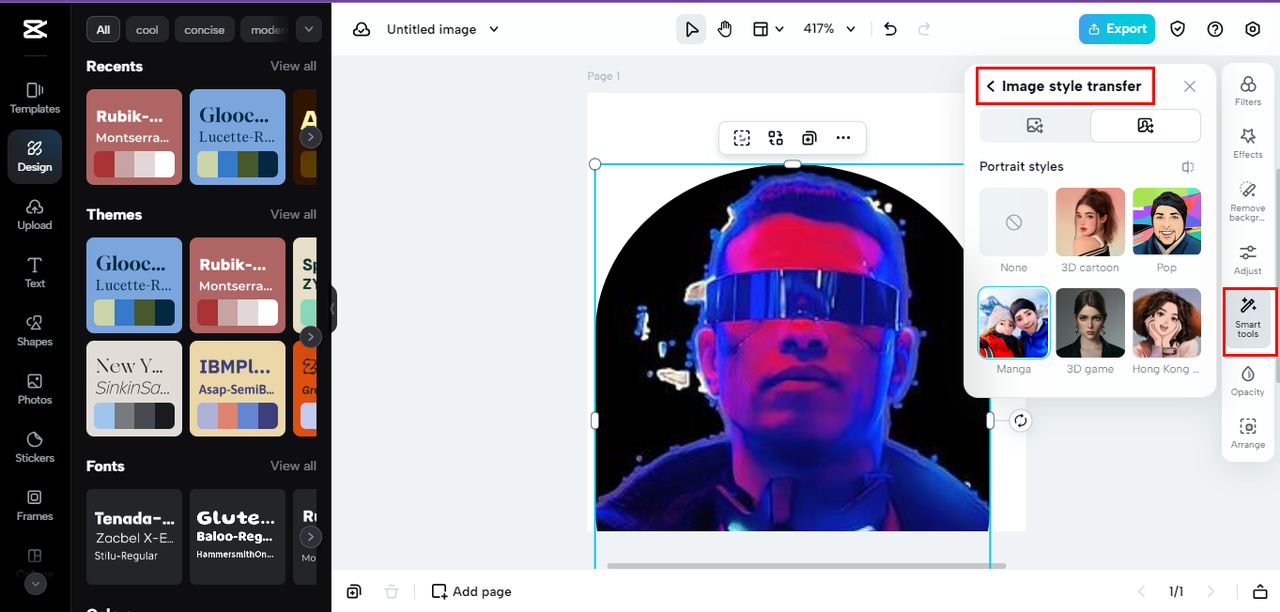
Task: Show next Themes items with arrow
Action: [312, 337]
